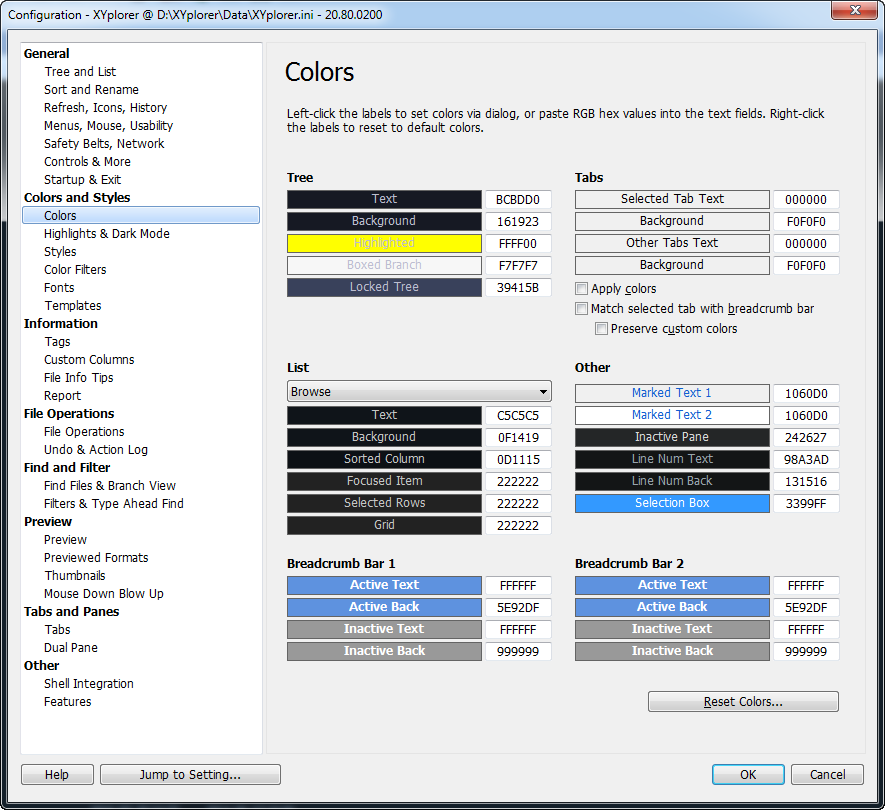
Task: Check Match selected tab with breadcrumb bar
Action: click(581, 308)
